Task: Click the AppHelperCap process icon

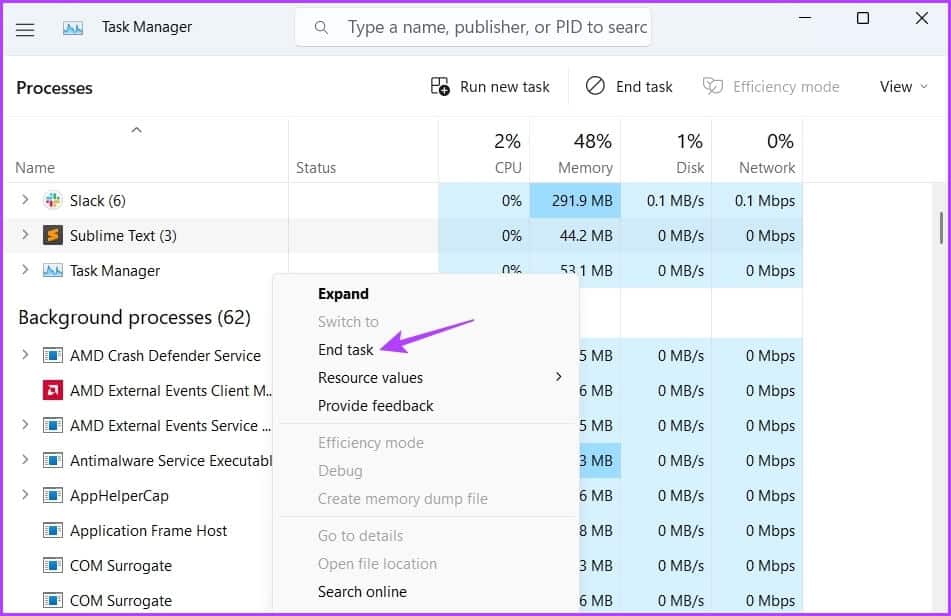Action: click(53, 496)
